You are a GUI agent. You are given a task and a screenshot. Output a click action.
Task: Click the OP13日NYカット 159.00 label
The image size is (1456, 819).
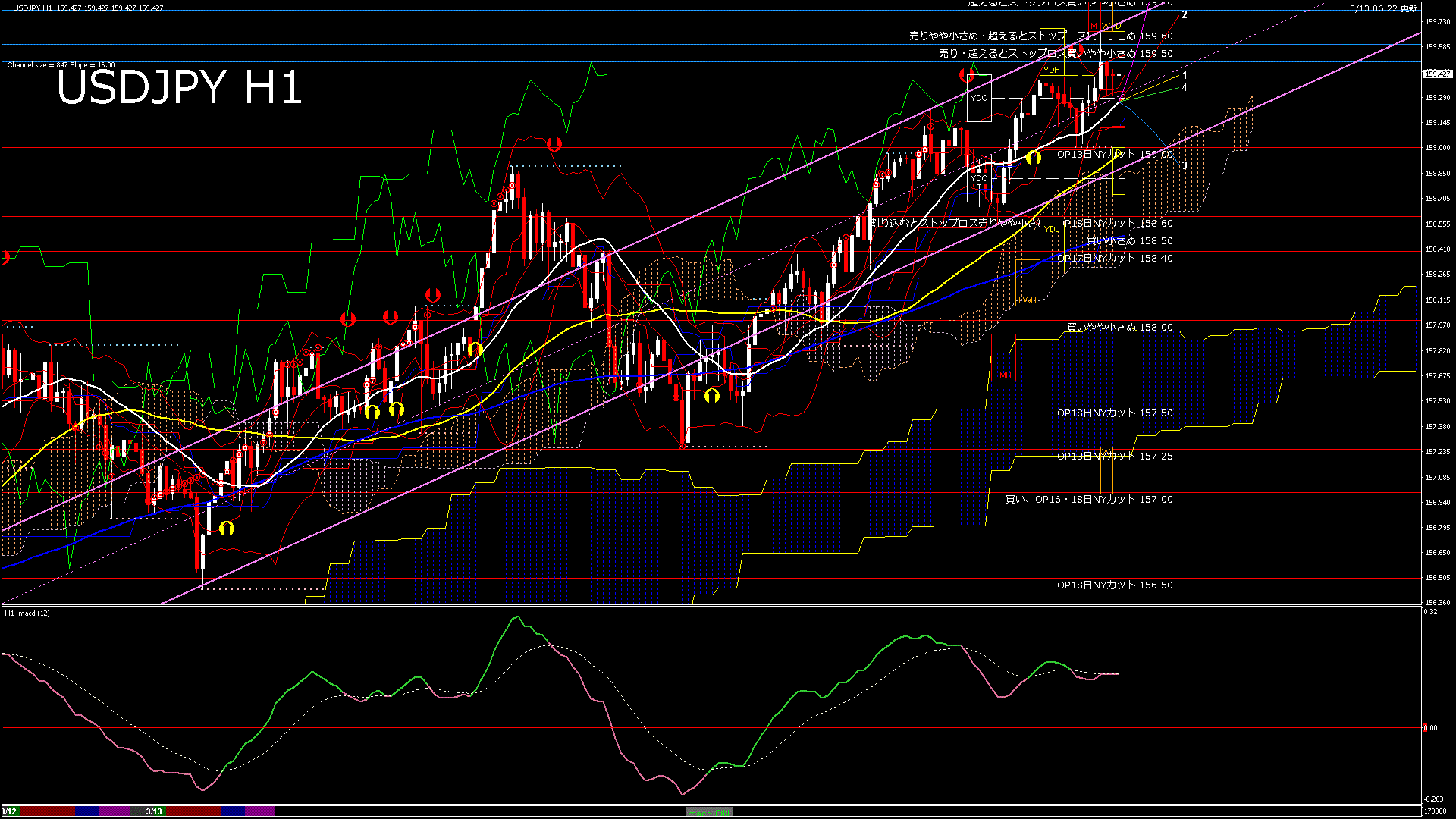[x=1115, y=154]
